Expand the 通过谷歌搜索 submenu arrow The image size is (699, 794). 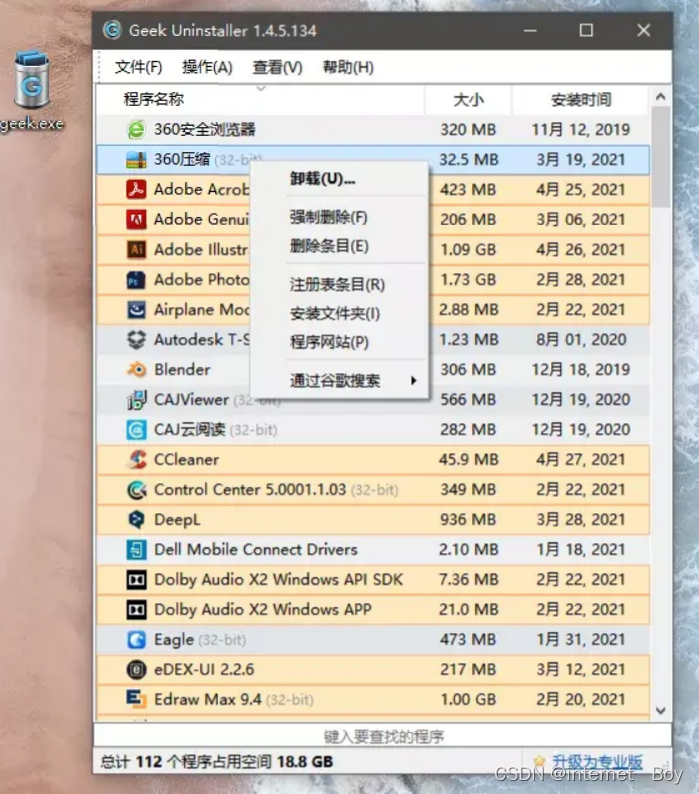click(414, 380)
